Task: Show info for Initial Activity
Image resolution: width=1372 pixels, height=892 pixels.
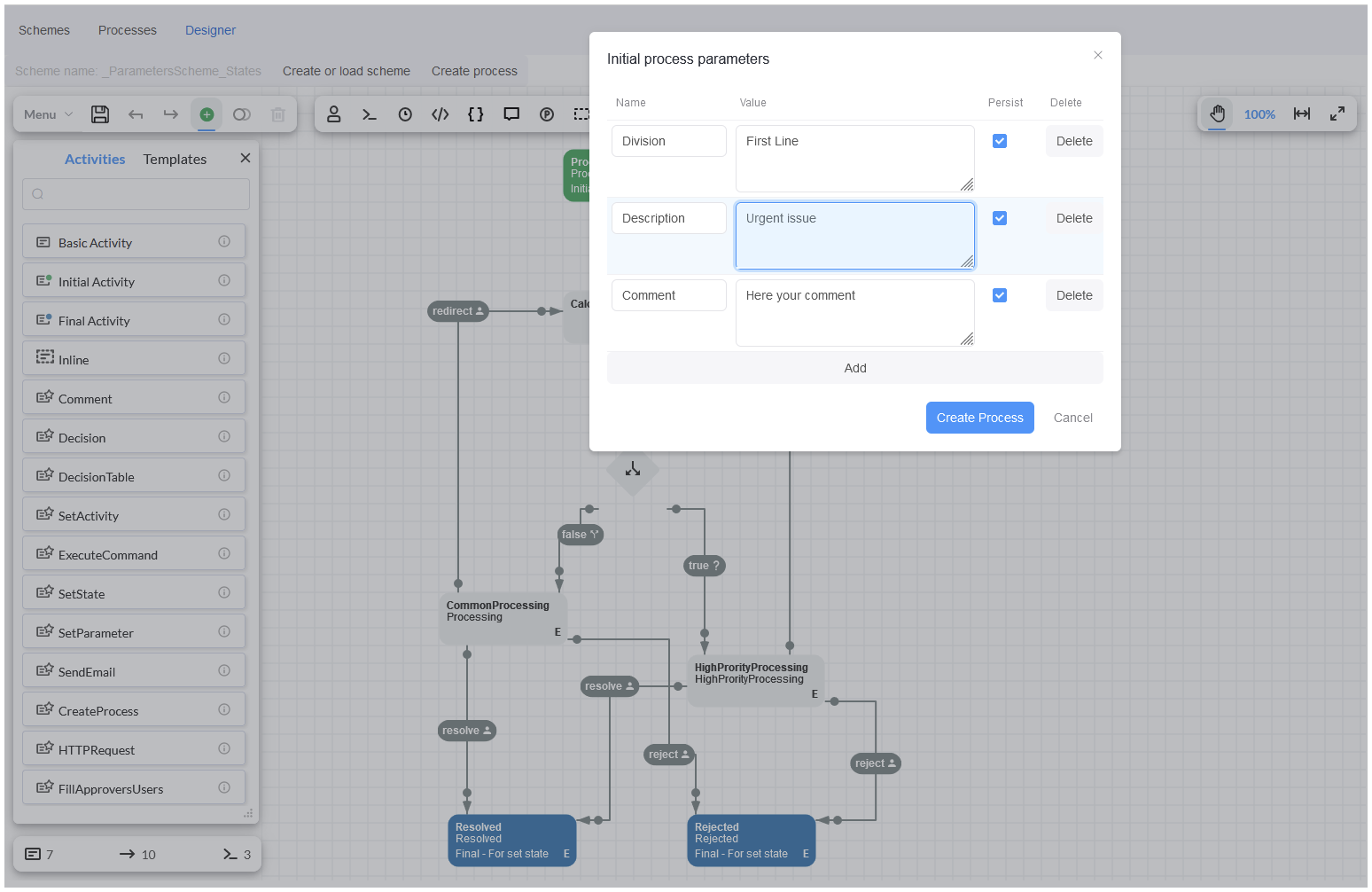Action: (224, 280)
